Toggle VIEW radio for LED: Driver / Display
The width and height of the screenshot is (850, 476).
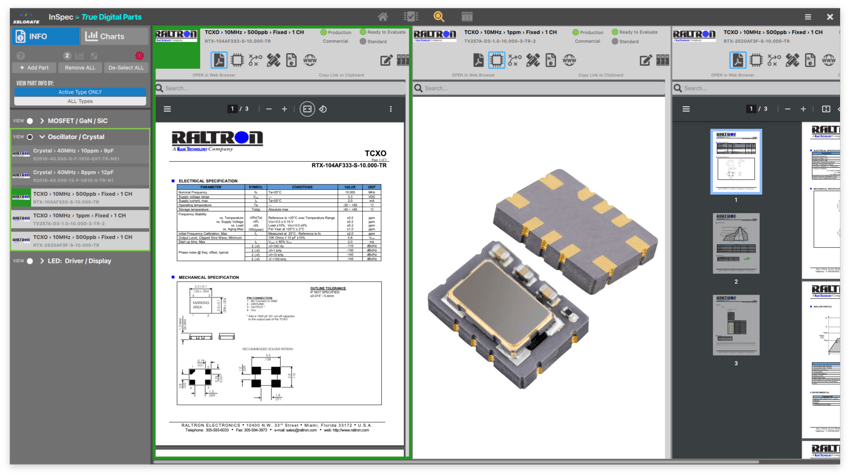(30, 261)
